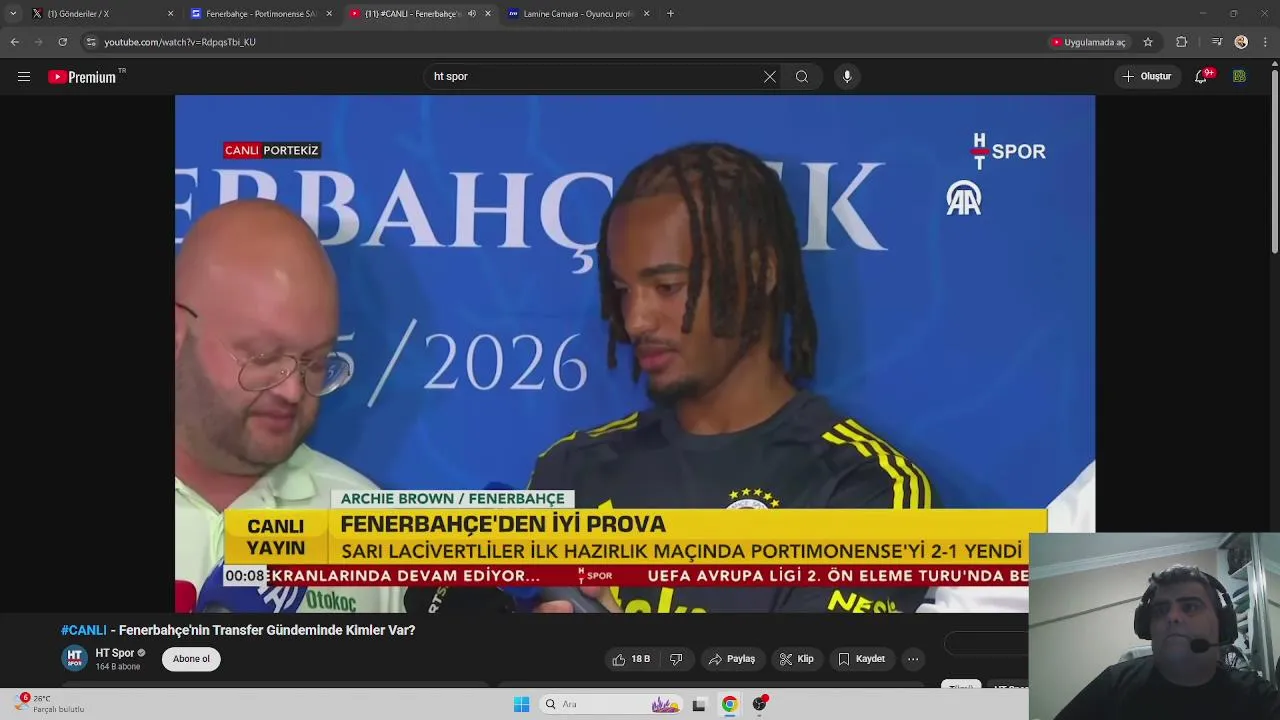This screenshot has width=1280, height=720.
Task: Expand the tab search dropdown arrow
Action: pos(12,14)
